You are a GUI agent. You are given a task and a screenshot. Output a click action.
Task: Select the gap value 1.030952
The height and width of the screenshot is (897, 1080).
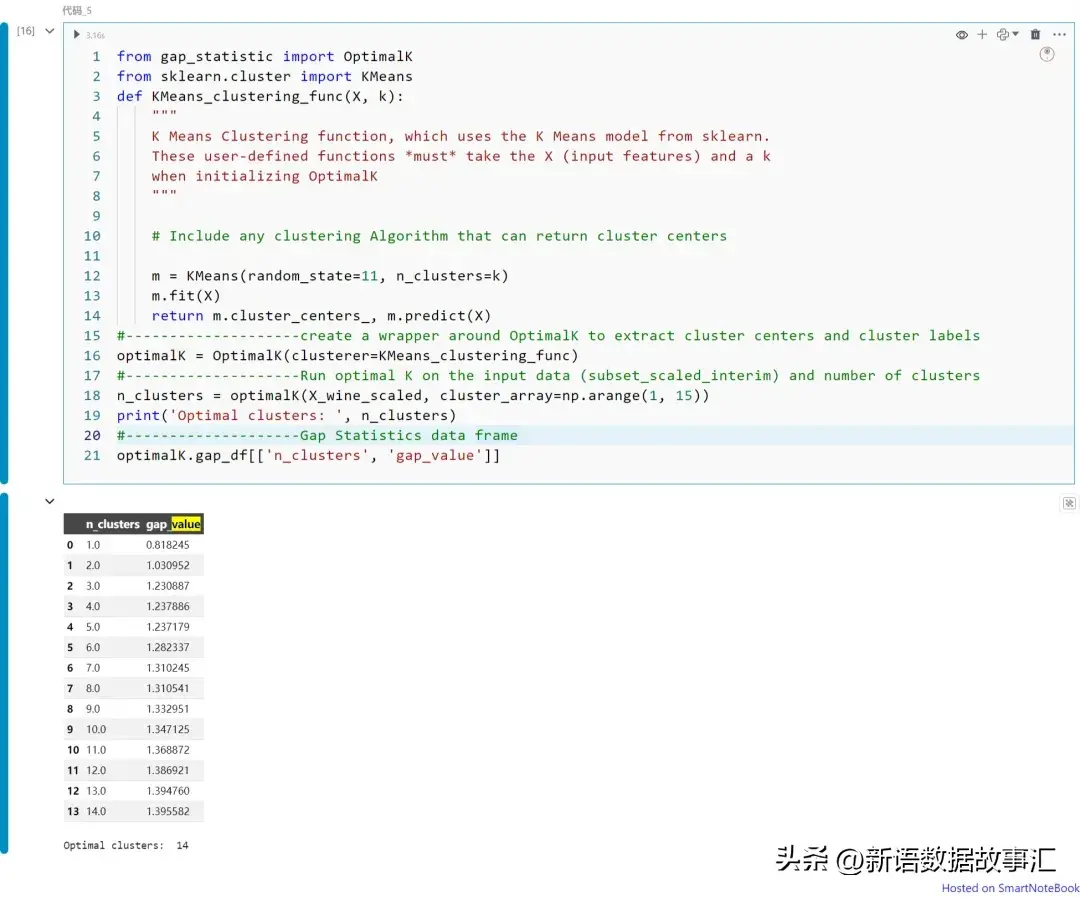coord(167,566)
